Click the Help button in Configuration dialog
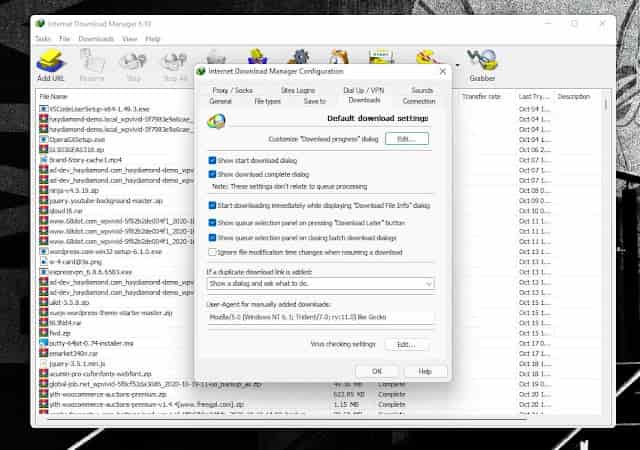This screenshot has width=640, height=450. click(x=425, y=371)
